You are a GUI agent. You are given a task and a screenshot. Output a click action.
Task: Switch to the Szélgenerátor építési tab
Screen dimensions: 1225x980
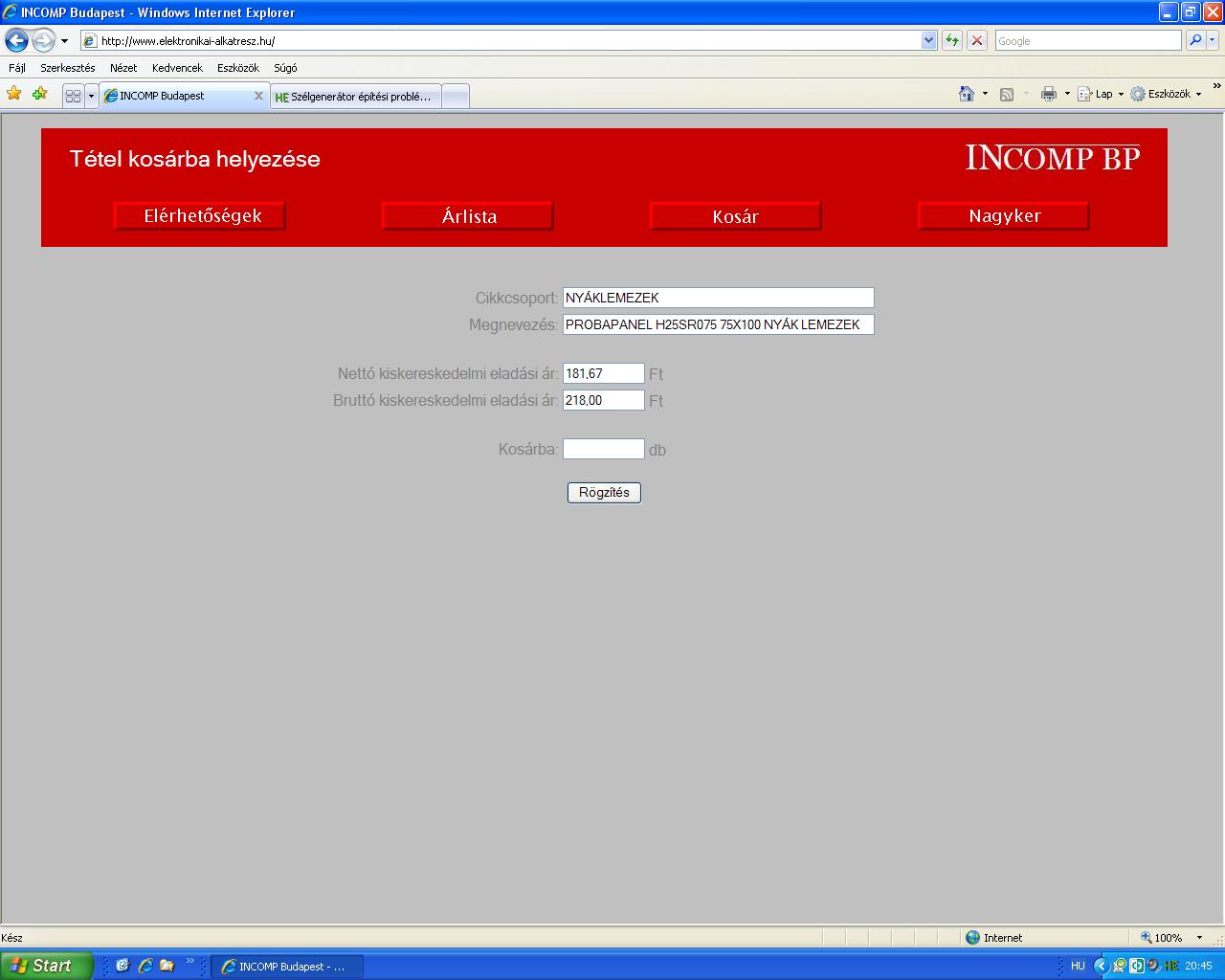[356, 97]
